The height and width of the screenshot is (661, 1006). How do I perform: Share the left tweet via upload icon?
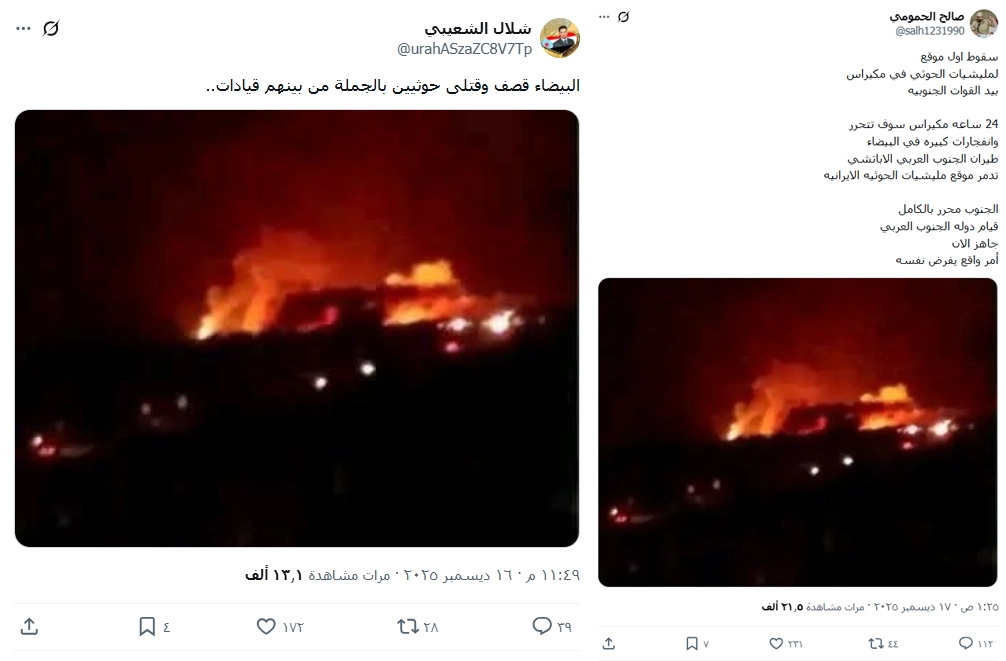coord(30,626)
